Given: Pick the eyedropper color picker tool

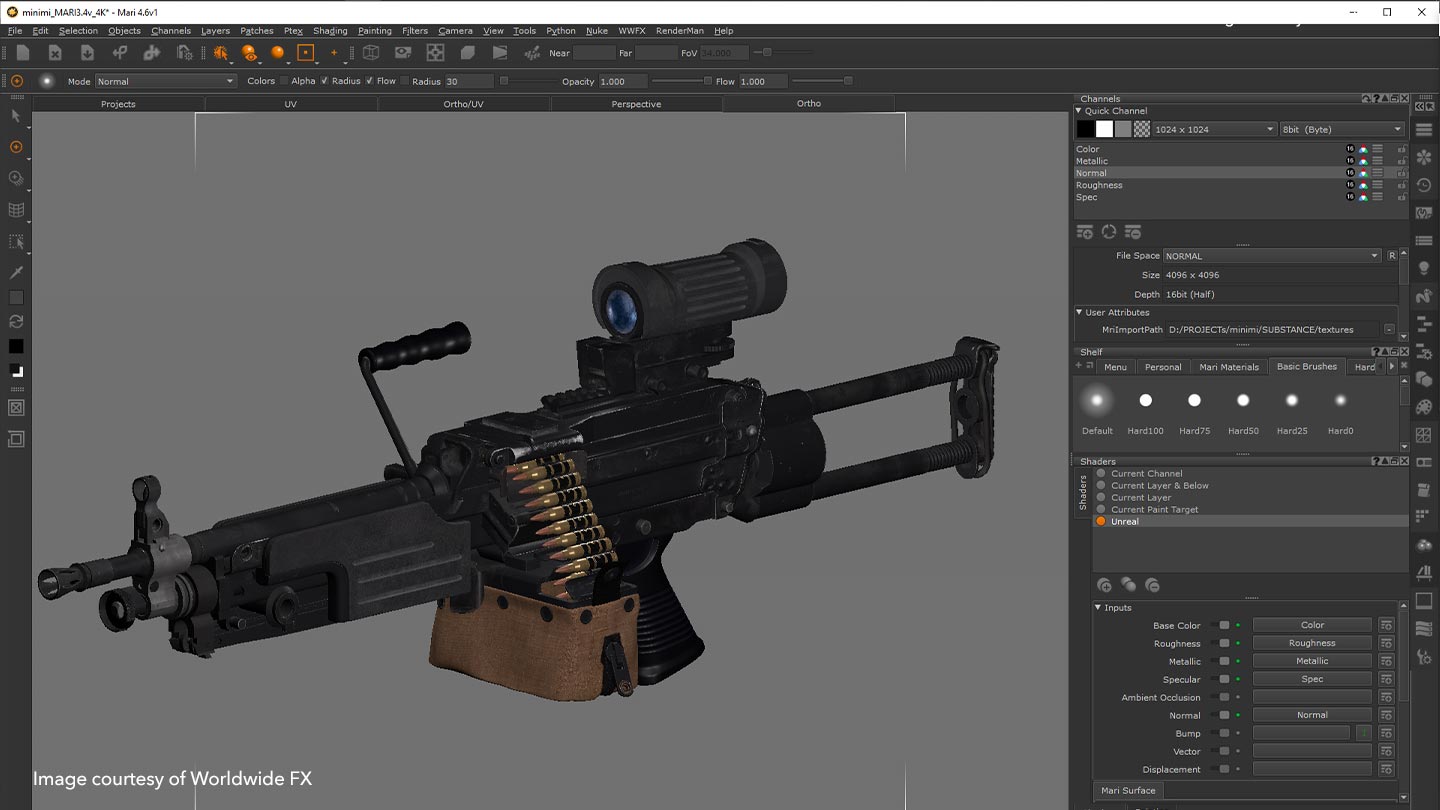Looking at the screenshot, I should click(x=16, y=271).
